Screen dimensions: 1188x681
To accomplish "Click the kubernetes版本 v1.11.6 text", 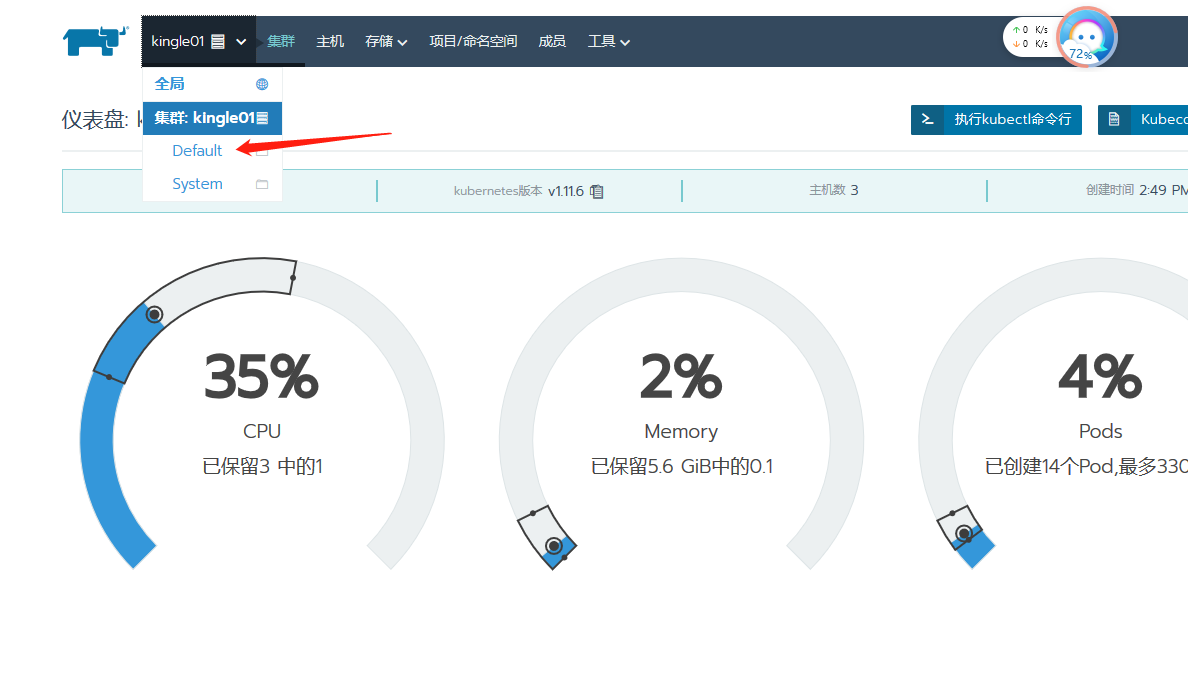I will pyautogui.click(x=519, y=191).
